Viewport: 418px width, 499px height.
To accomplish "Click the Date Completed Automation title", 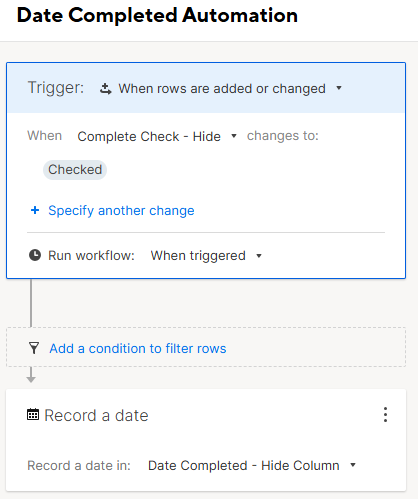I will pyautogui.click(x=157, y=15).
